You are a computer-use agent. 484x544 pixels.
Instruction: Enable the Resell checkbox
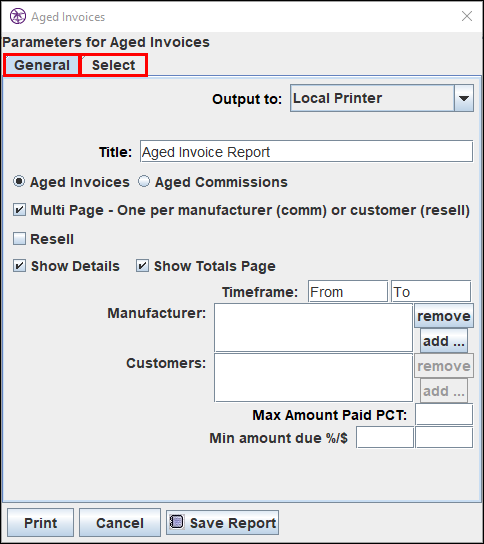tap(19, 239)
